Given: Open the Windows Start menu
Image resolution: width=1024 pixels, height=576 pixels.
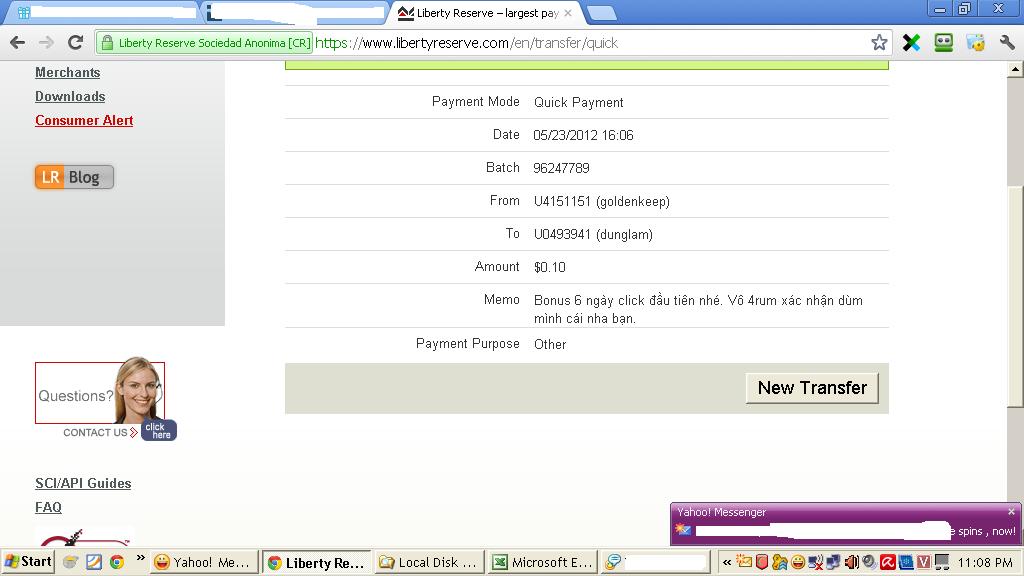Looking at the screenshot, I should point(28,562).
